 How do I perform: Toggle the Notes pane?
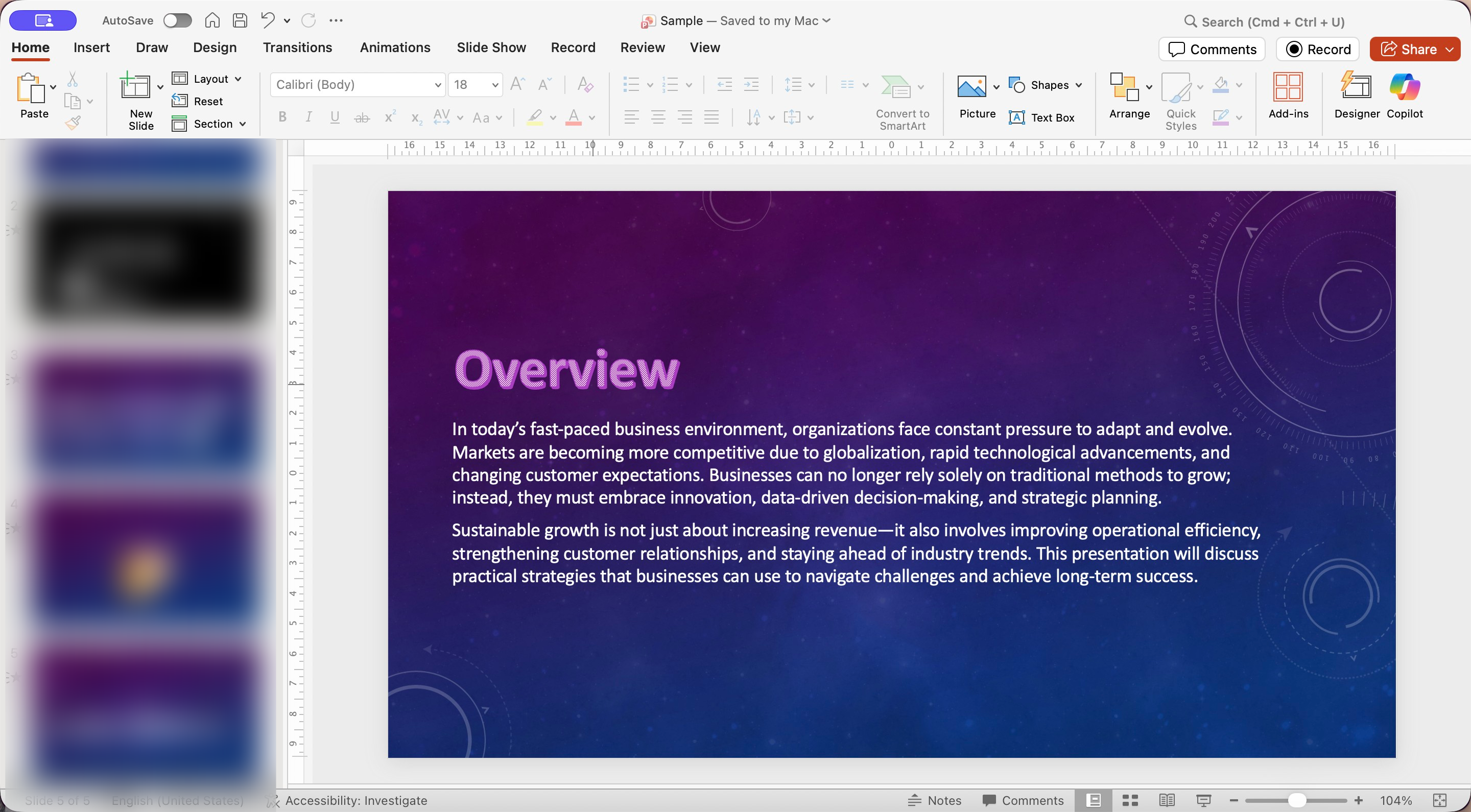point(935,800)
